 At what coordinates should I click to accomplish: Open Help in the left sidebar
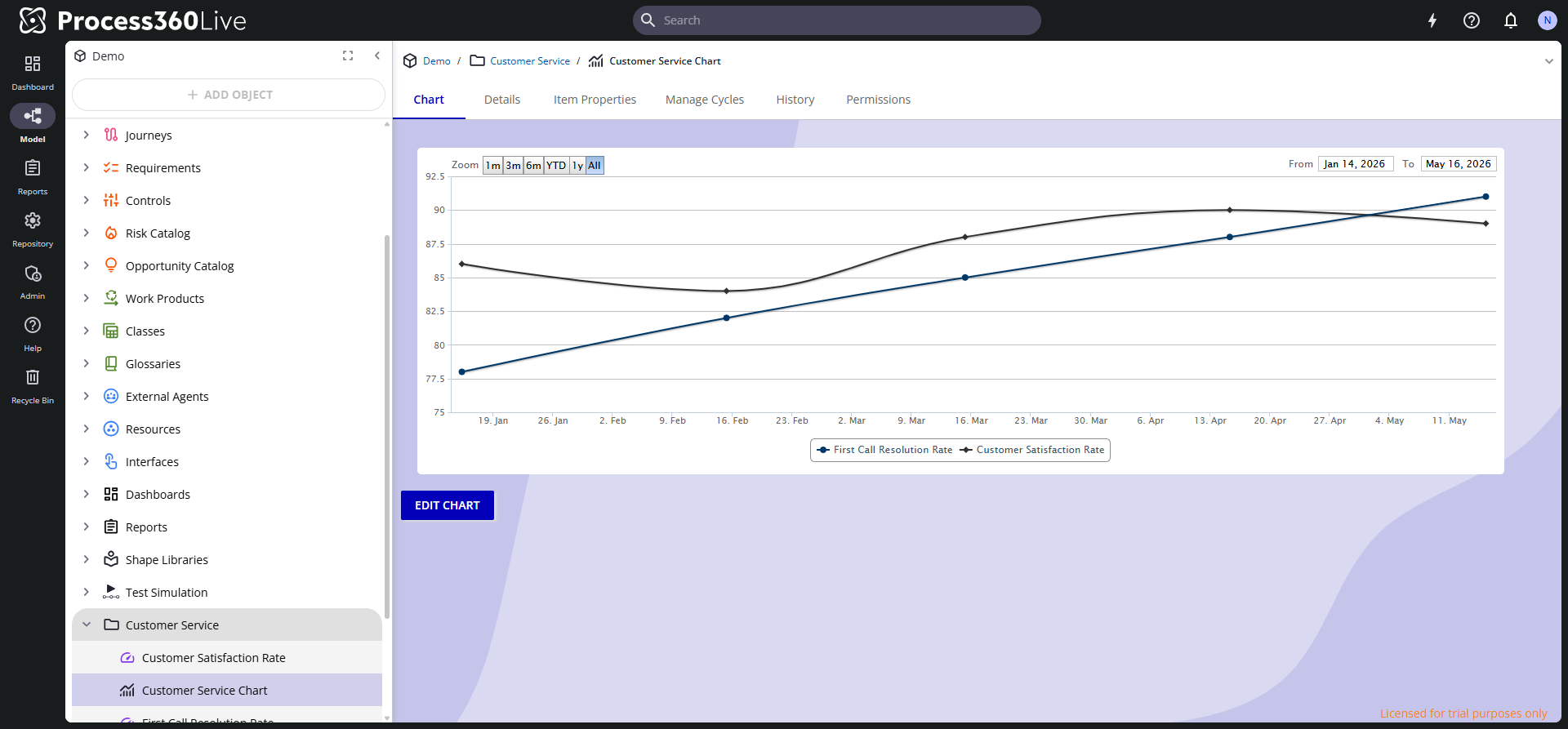tap(33, 333)
